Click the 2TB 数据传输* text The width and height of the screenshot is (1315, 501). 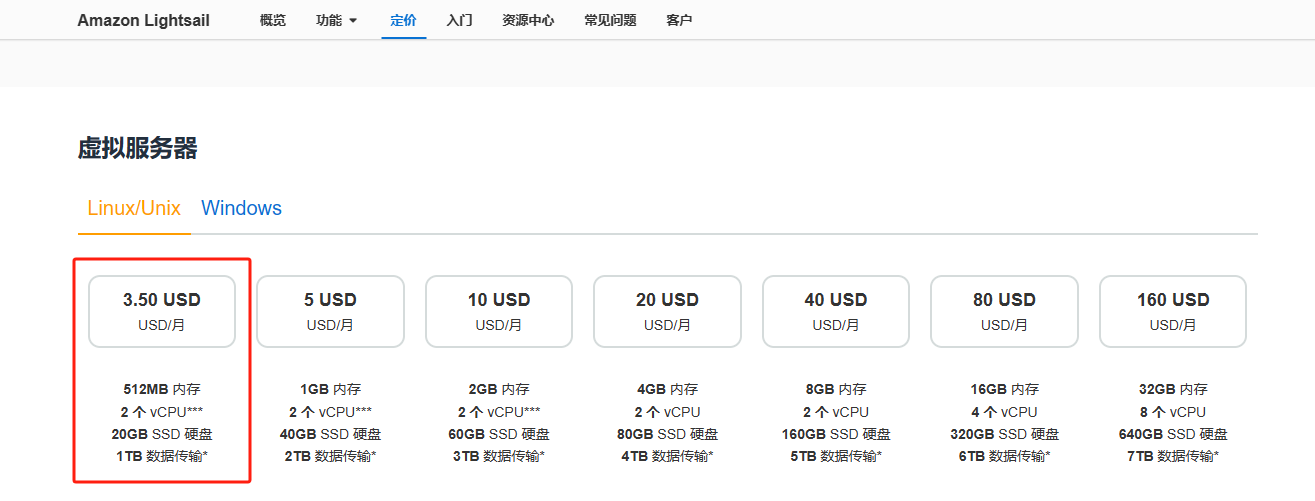[x=330, y=456]
